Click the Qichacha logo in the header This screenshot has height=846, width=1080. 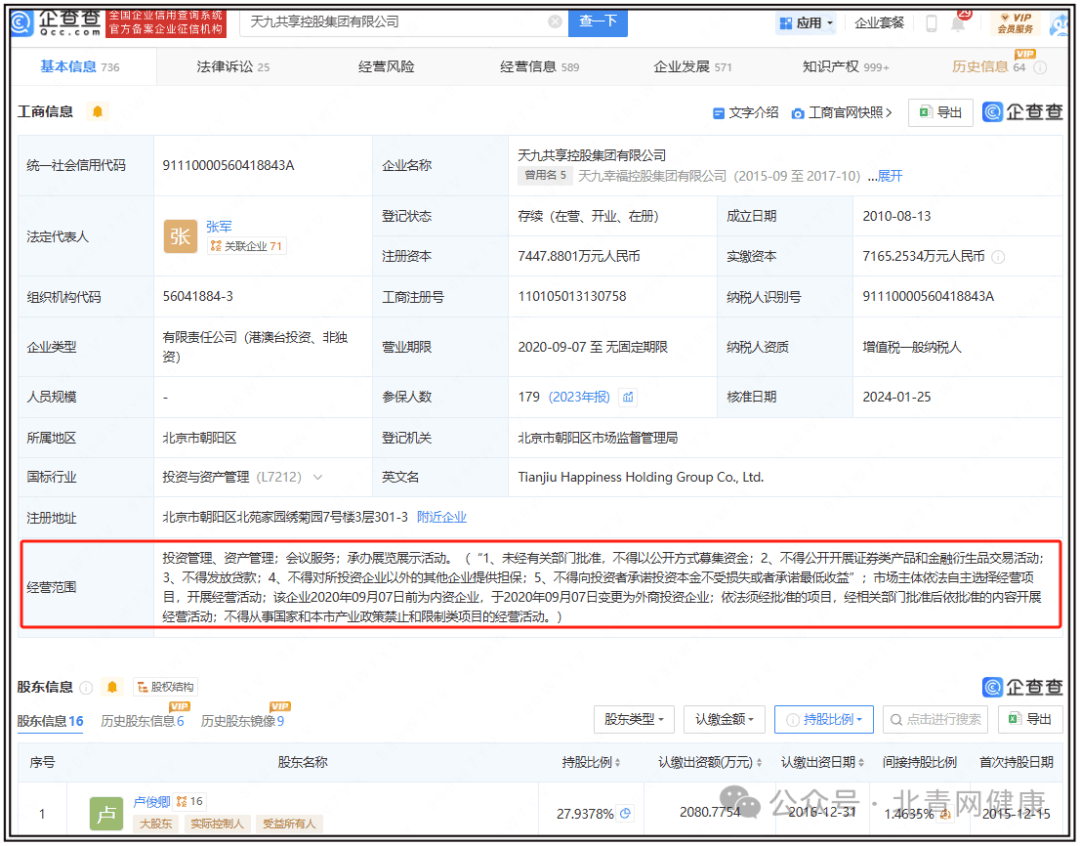point(56,23)
